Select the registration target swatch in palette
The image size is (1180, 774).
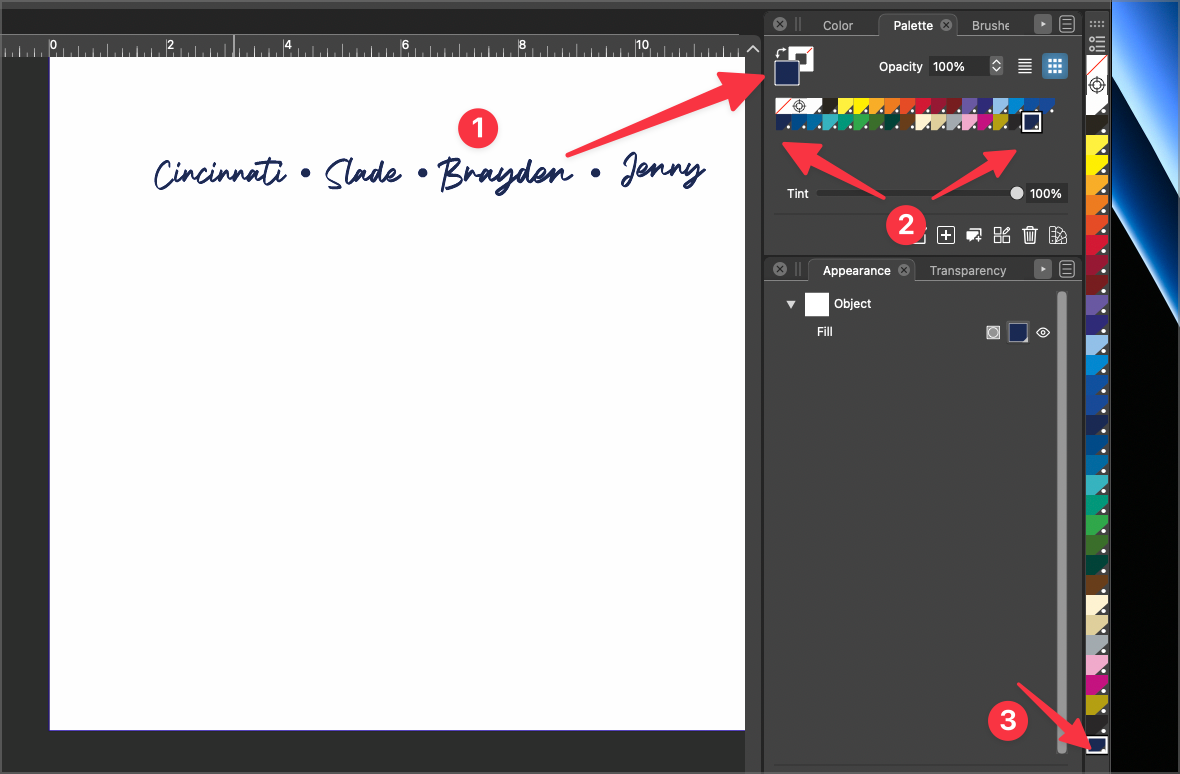tap(799, 106)
